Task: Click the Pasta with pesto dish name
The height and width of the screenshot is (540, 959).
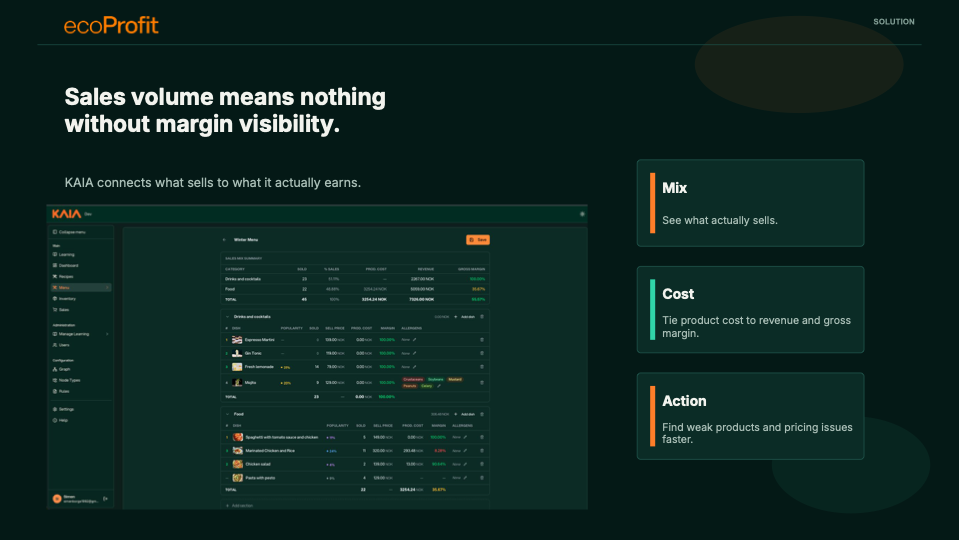Action: tap(260, 478)
